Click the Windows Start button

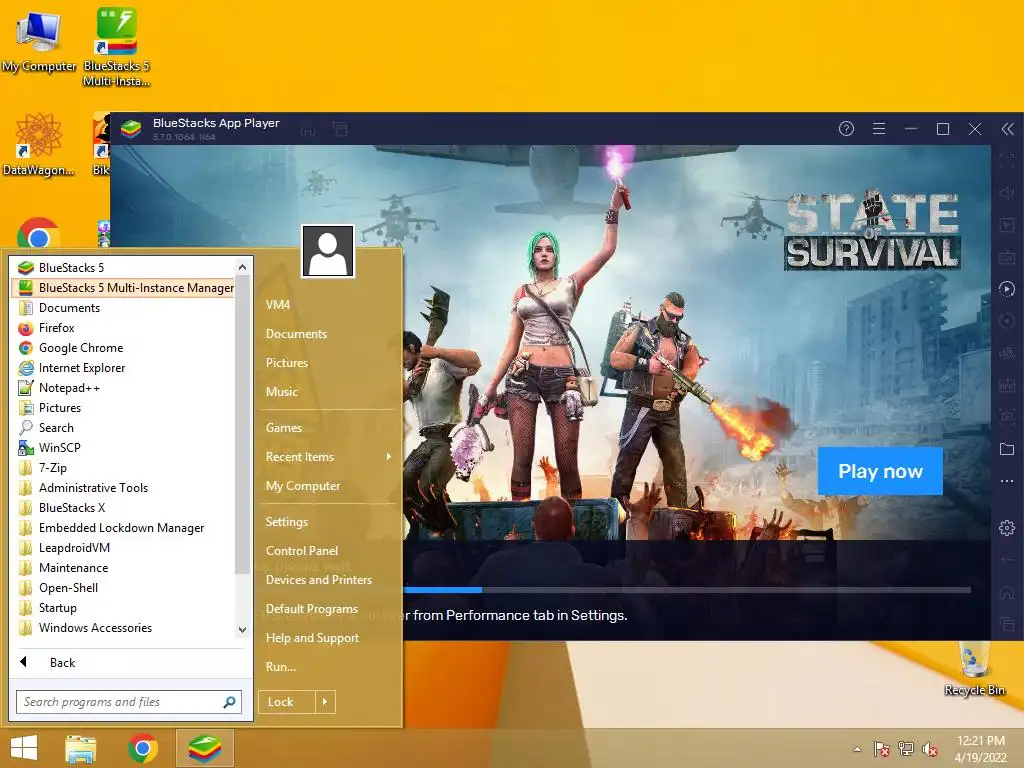(24, 748)
